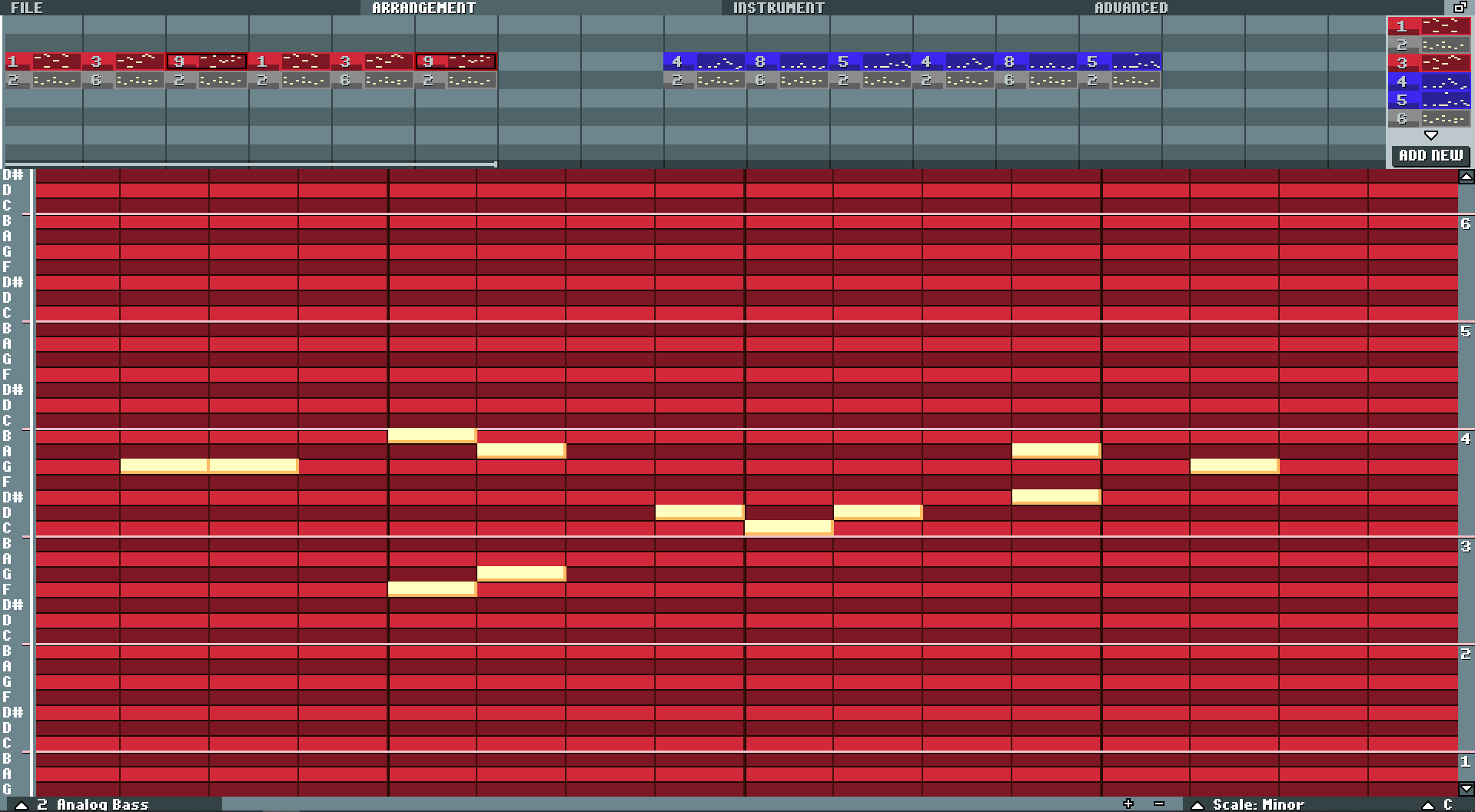Screen dimensions: 1475x812
Task: Open the INSTRUMENT tab
Action: (778, 8)
